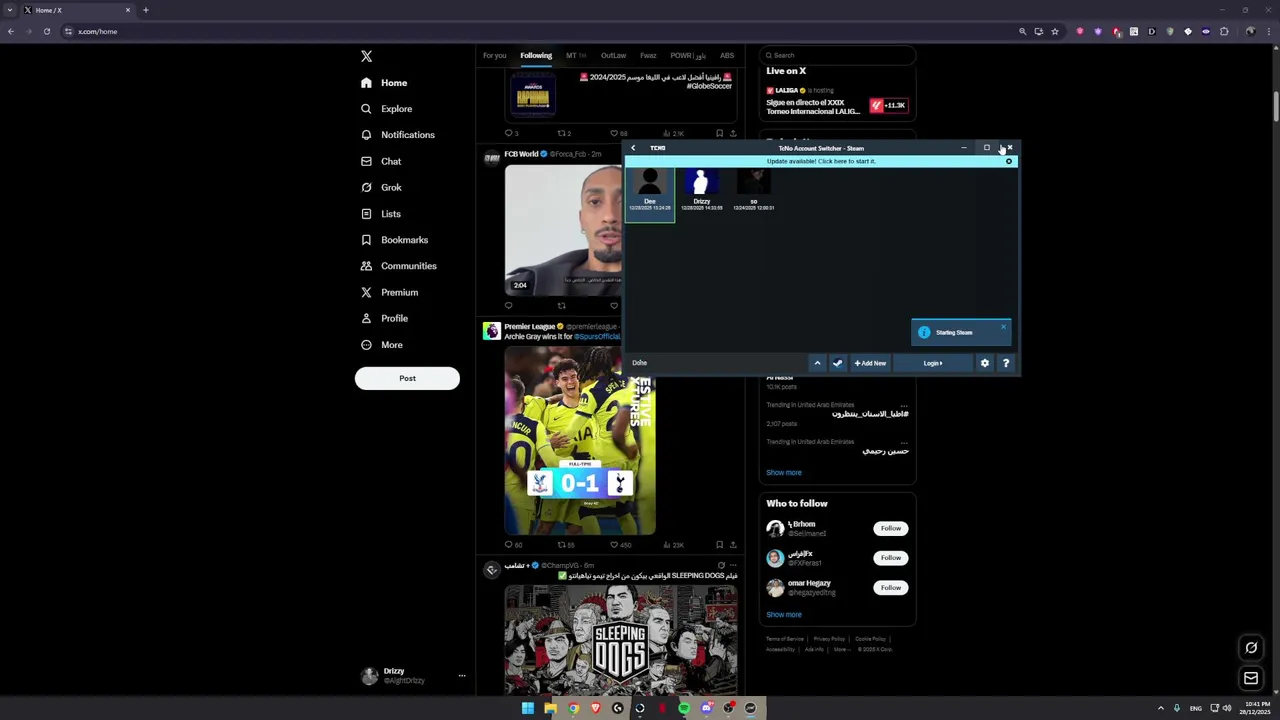Close the Starting Steam notification
This screenshot has height=720, width=1280.
(1003, 326)
